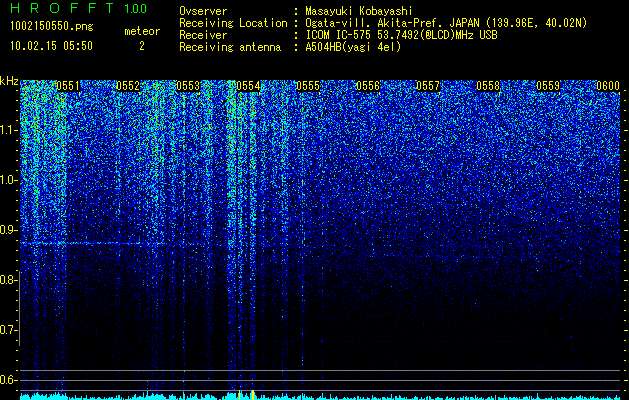
Task: Click the date stamp 10.02.15 05:50
Action: pyautogui.click(x=51, y=46)
